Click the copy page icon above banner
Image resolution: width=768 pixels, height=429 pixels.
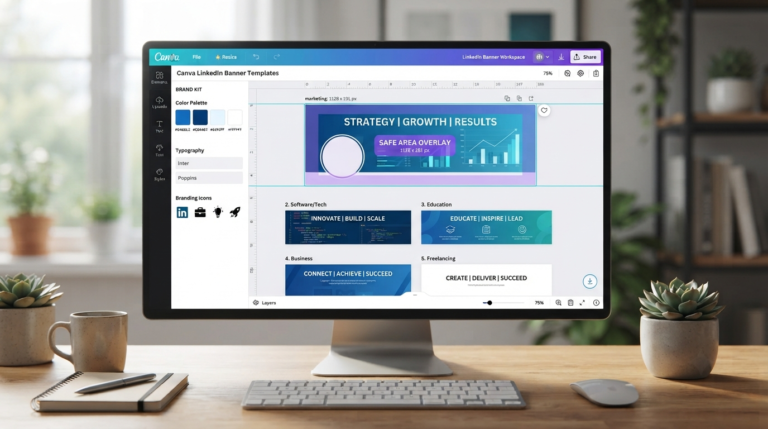pyautogui.click(x=507, y=98)
